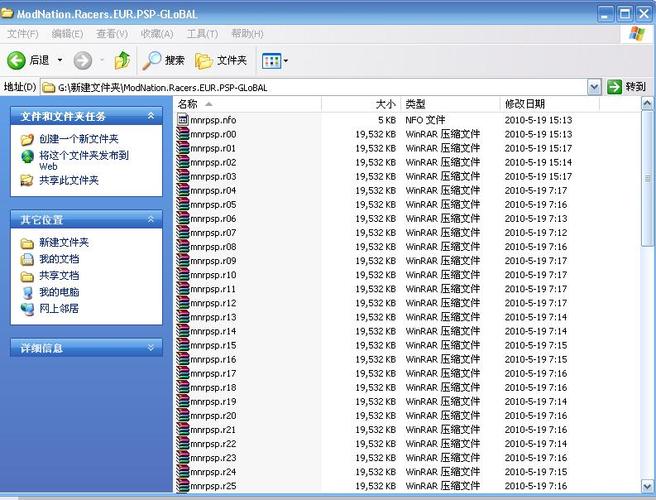656x500 pixels.
Task: Open the 收藏(A) menu
Action: click(157, 34)
